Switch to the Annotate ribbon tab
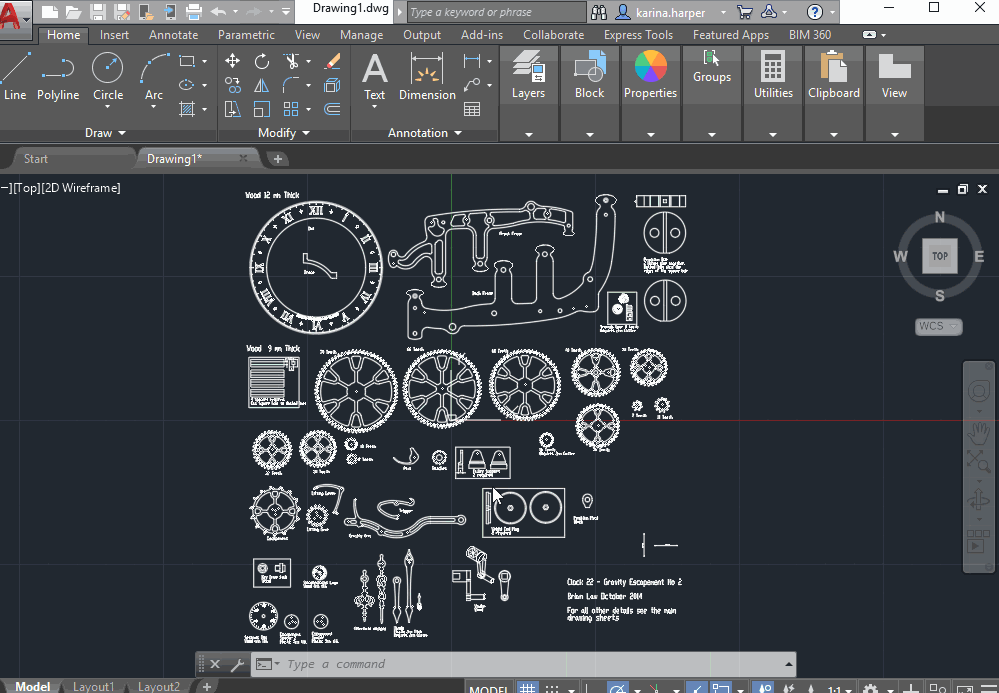This screenshot has height=693, width=999. click(173, 35)
